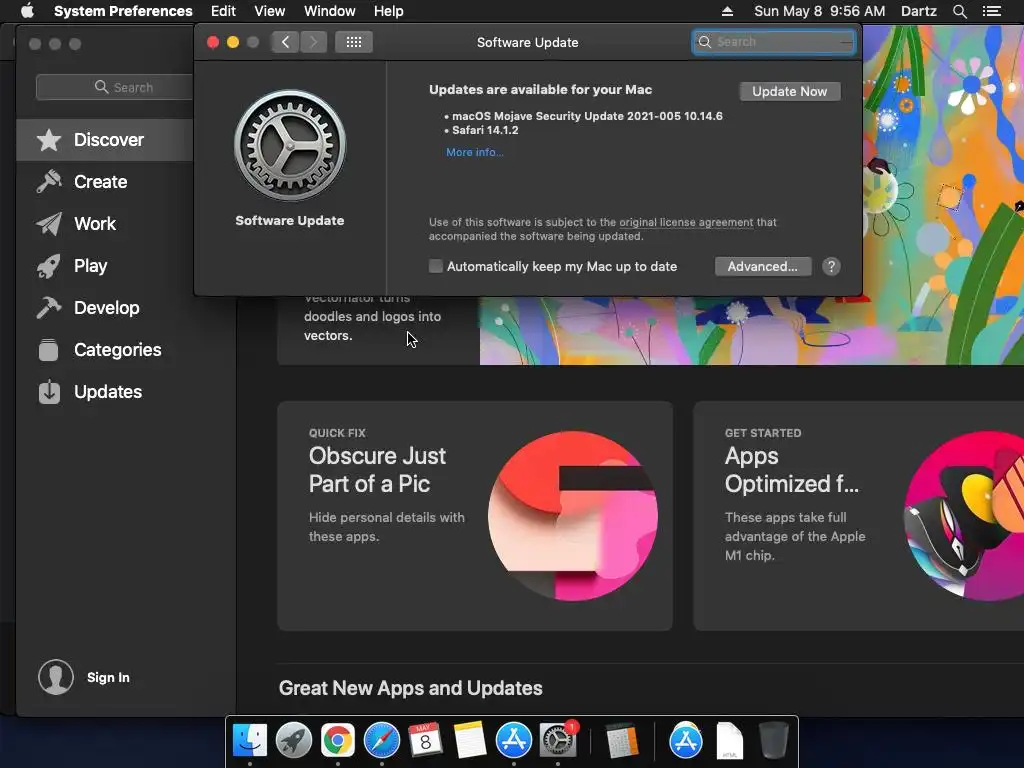The image size is (1024, 768).
Task: Go forward in System Preferences
Action: [x=313, y=42]
